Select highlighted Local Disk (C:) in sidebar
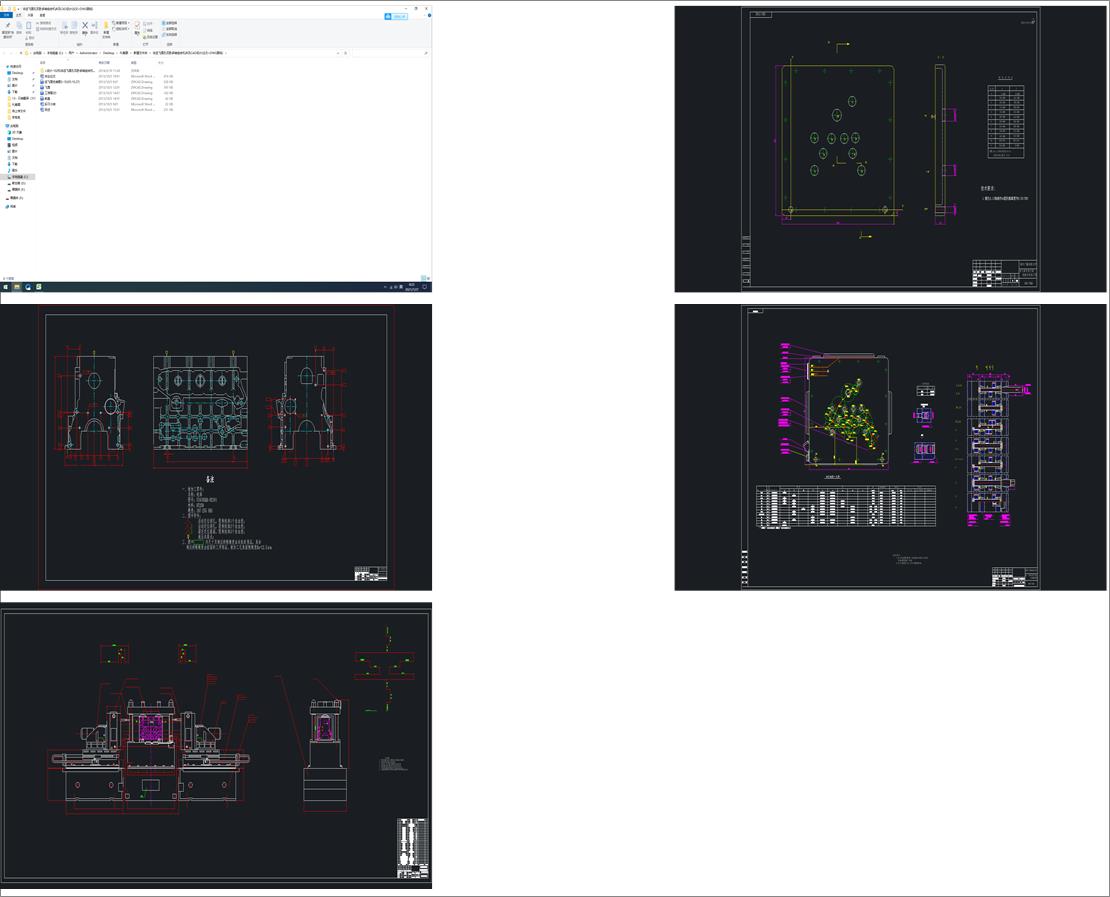The height and width of the screenshot is (897, 1110). (19, 177)
